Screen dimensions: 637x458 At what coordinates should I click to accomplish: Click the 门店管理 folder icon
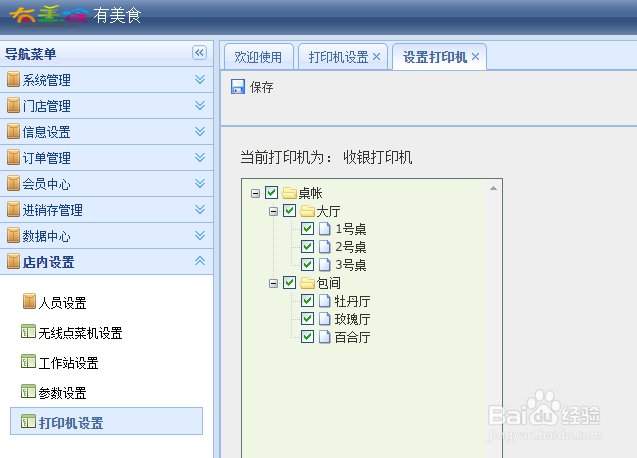[x=13, y=105]
